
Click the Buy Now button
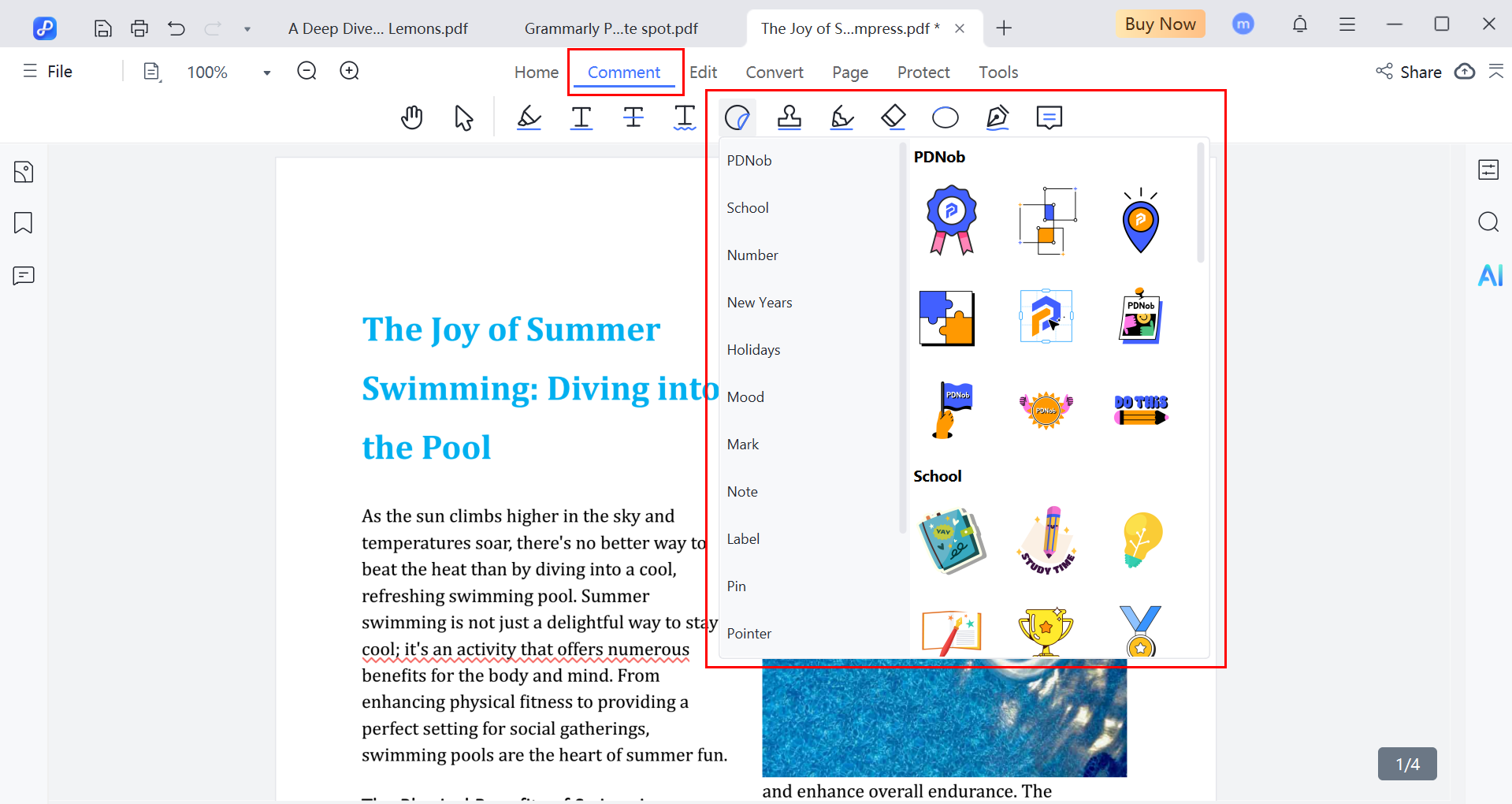[1159, 24]
